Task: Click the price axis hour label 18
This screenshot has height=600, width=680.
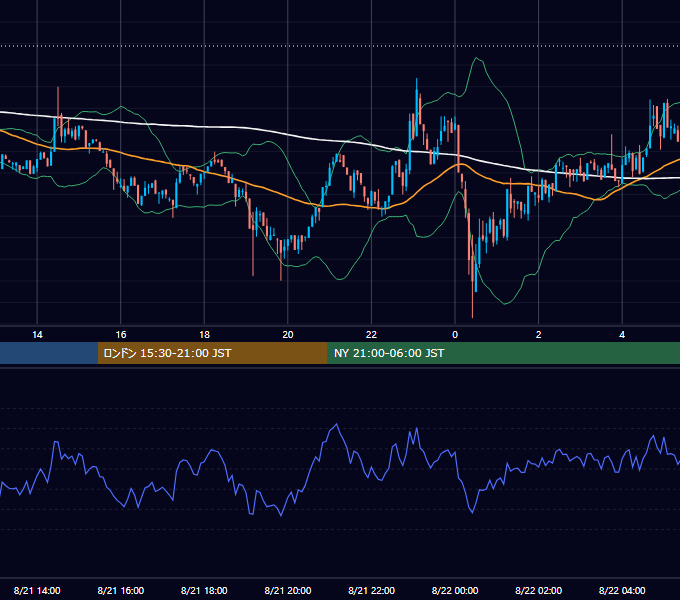Action: pyautogui.click(x=204, y=335)
